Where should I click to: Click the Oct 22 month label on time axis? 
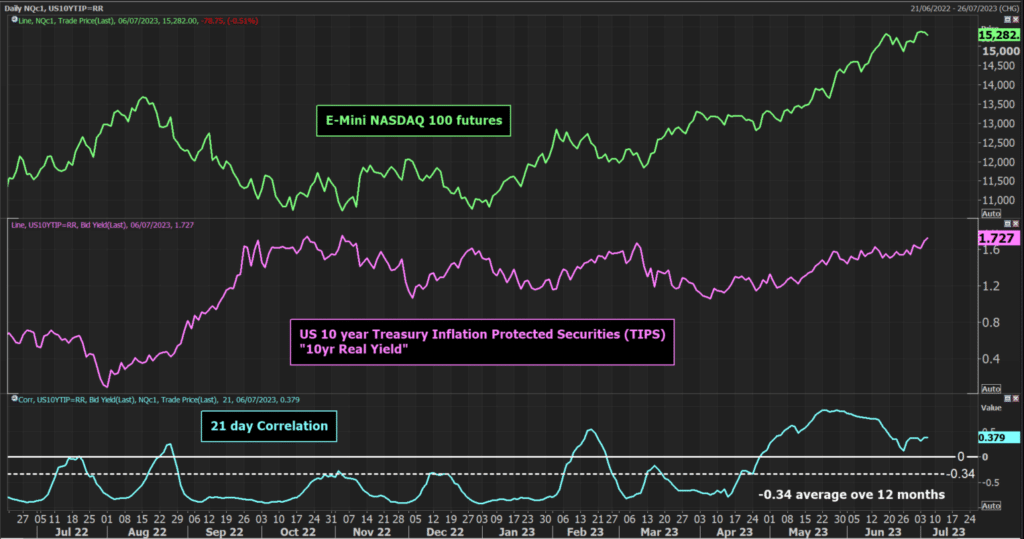click(x=298, y=532)
